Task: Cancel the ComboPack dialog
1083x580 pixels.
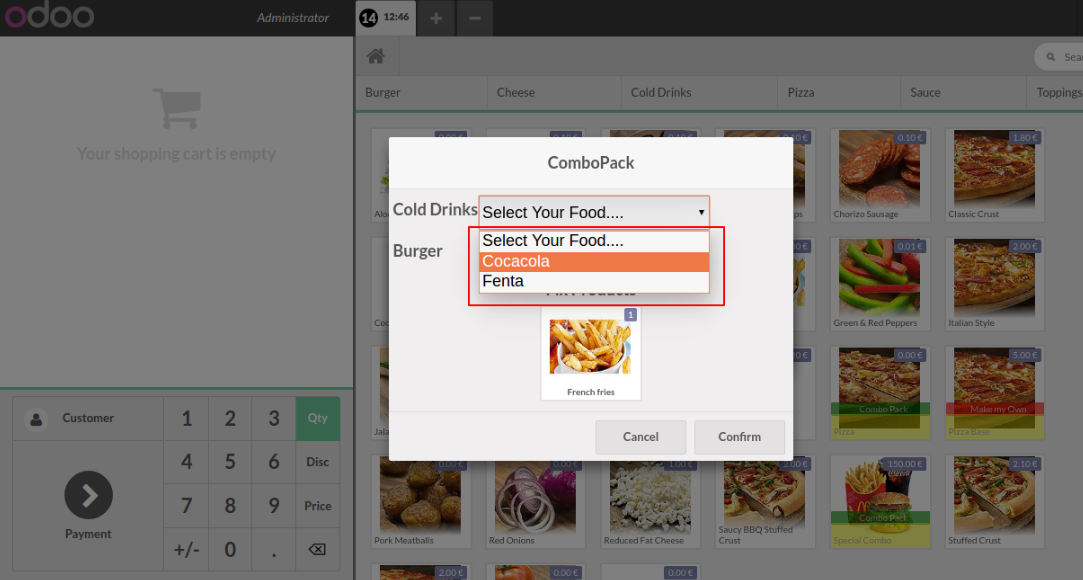Action: coord(640,437)
